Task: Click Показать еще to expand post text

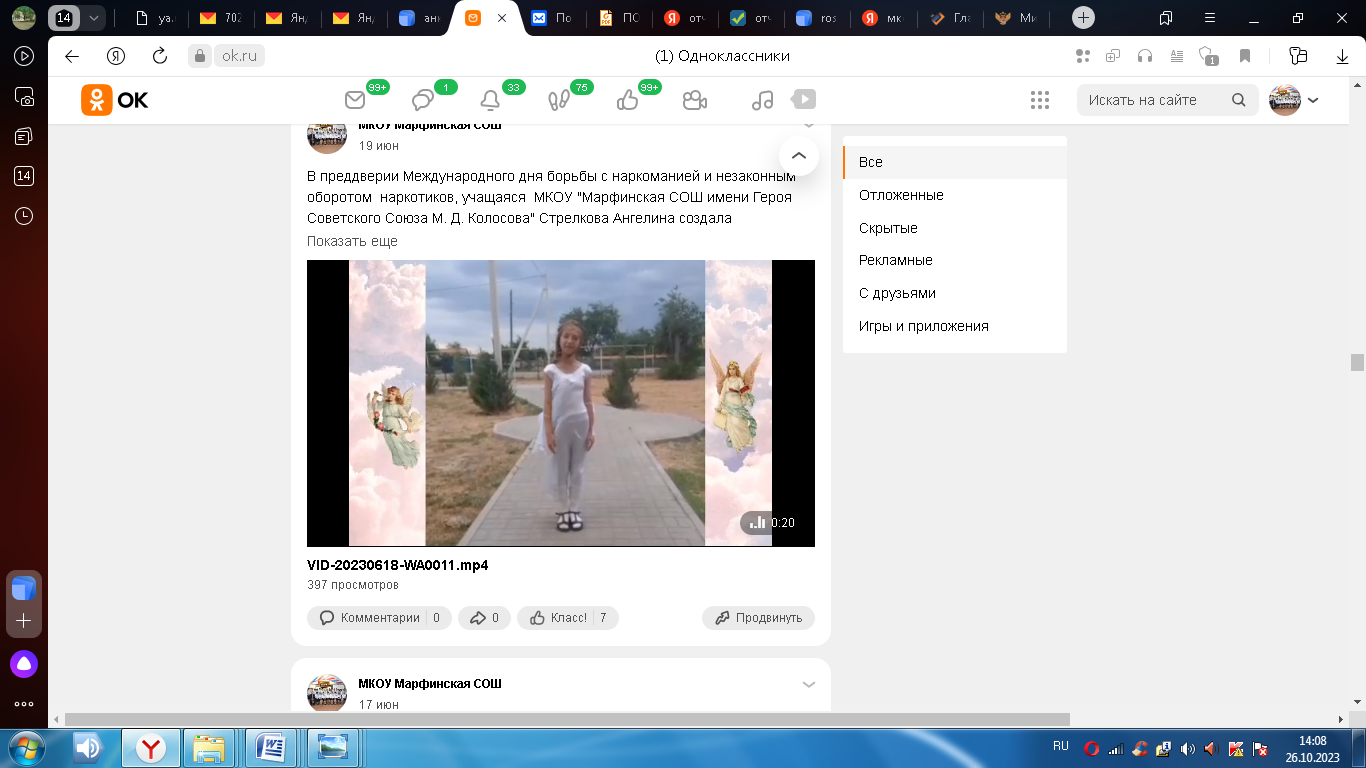Action: pyautogui.click(x=352, y=241)
